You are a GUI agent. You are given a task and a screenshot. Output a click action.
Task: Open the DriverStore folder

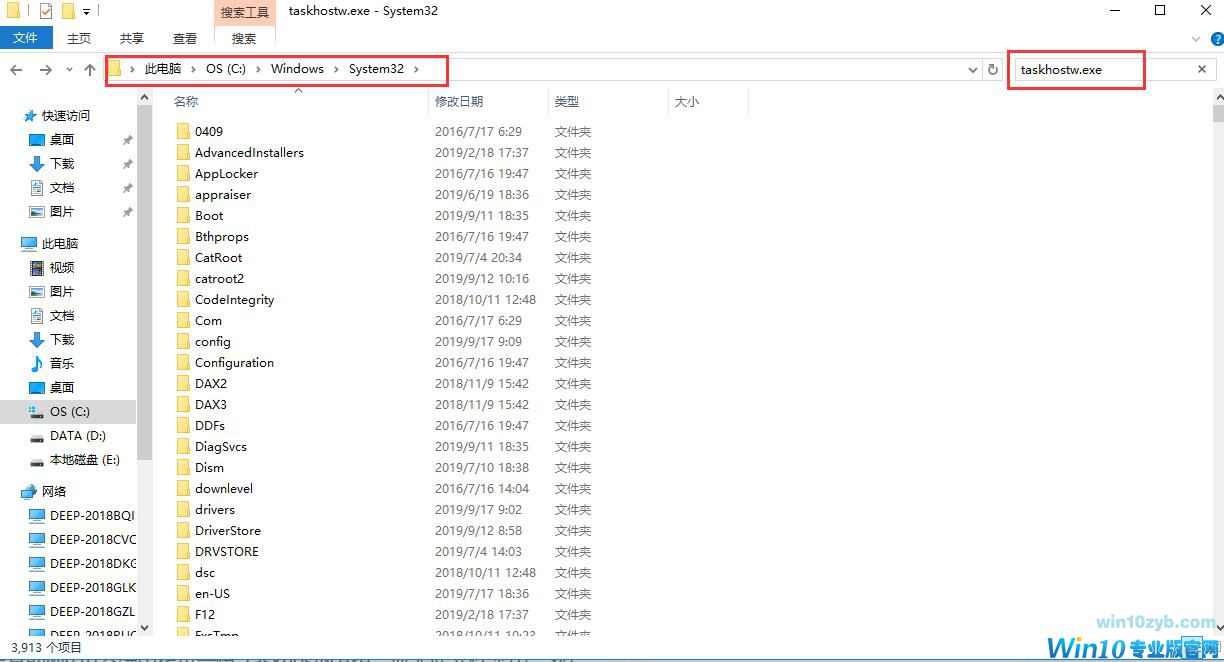227,530
